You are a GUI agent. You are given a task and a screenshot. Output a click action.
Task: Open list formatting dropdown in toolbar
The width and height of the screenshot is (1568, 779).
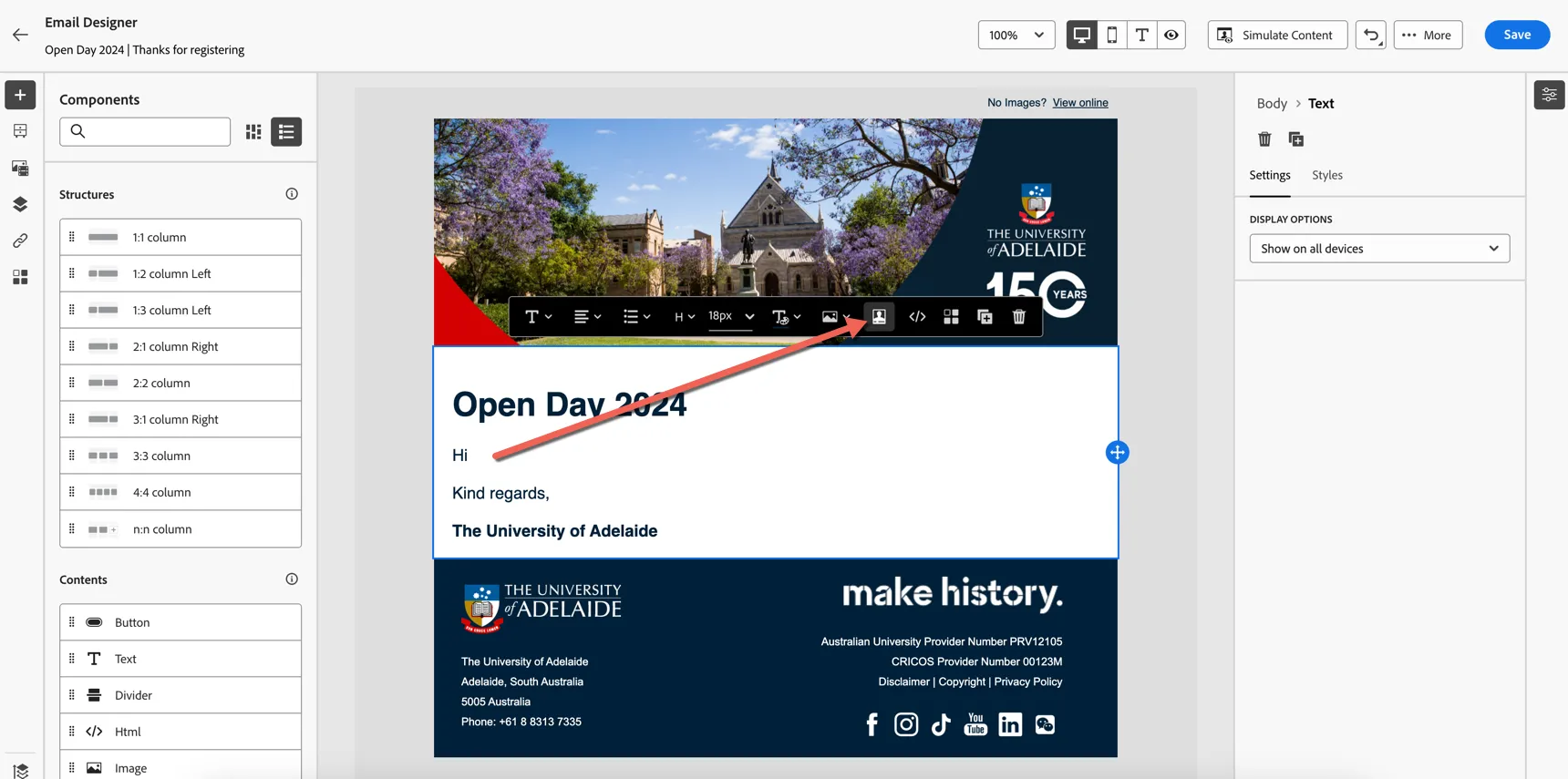point(636,316)
